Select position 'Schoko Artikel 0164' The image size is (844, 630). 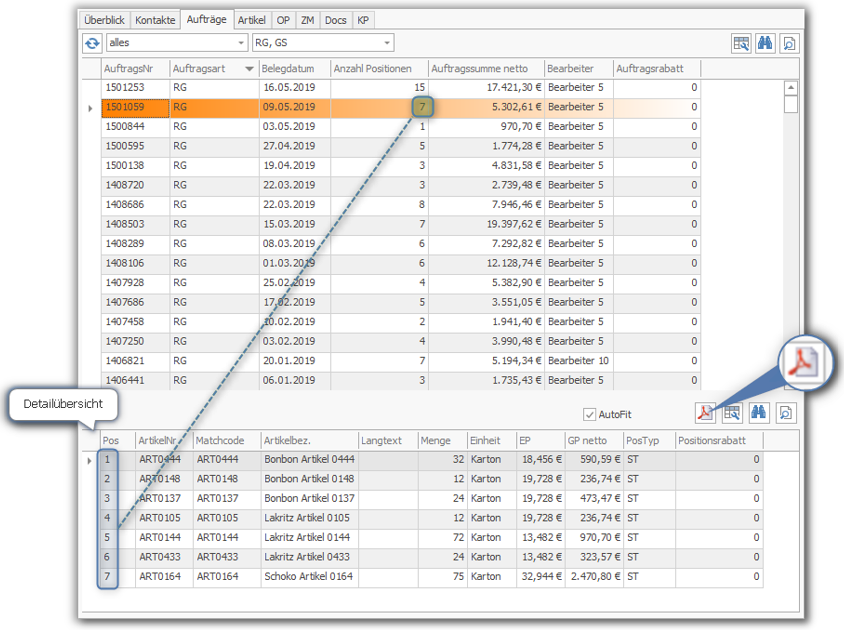coord(310,576)
